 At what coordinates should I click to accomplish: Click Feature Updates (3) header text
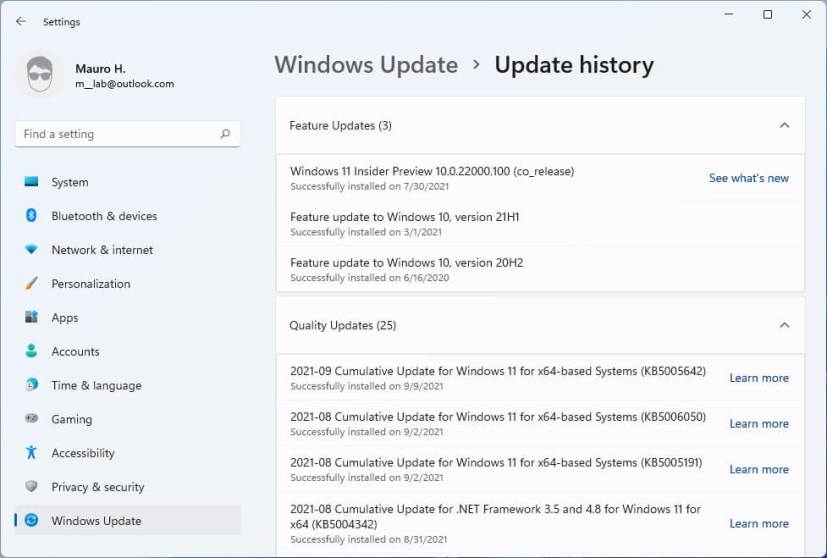coord(340,126)
